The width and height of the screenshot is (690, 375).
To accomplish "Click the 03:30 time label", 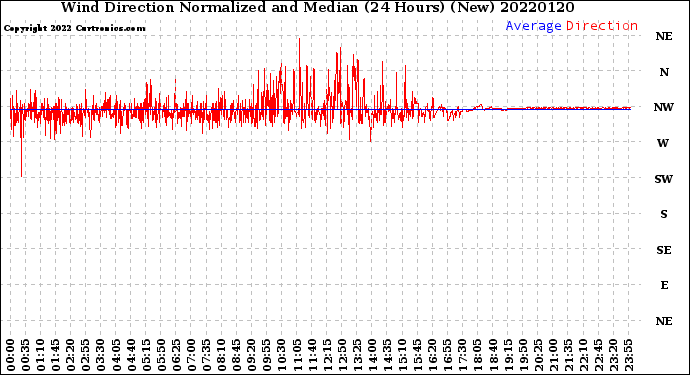I will [x=101, y=355].
